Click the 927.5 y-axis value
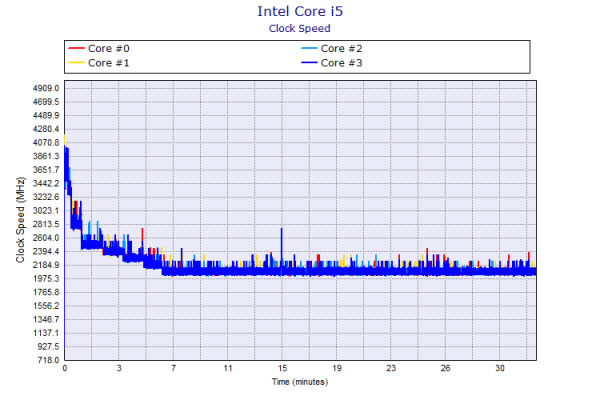 (x=48, y=347)
